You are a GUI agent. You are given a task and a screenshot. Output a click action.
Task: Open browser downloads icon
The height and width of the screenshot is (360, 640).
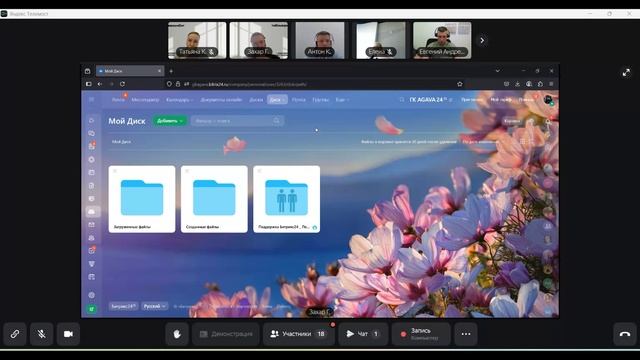coord(518,84)
